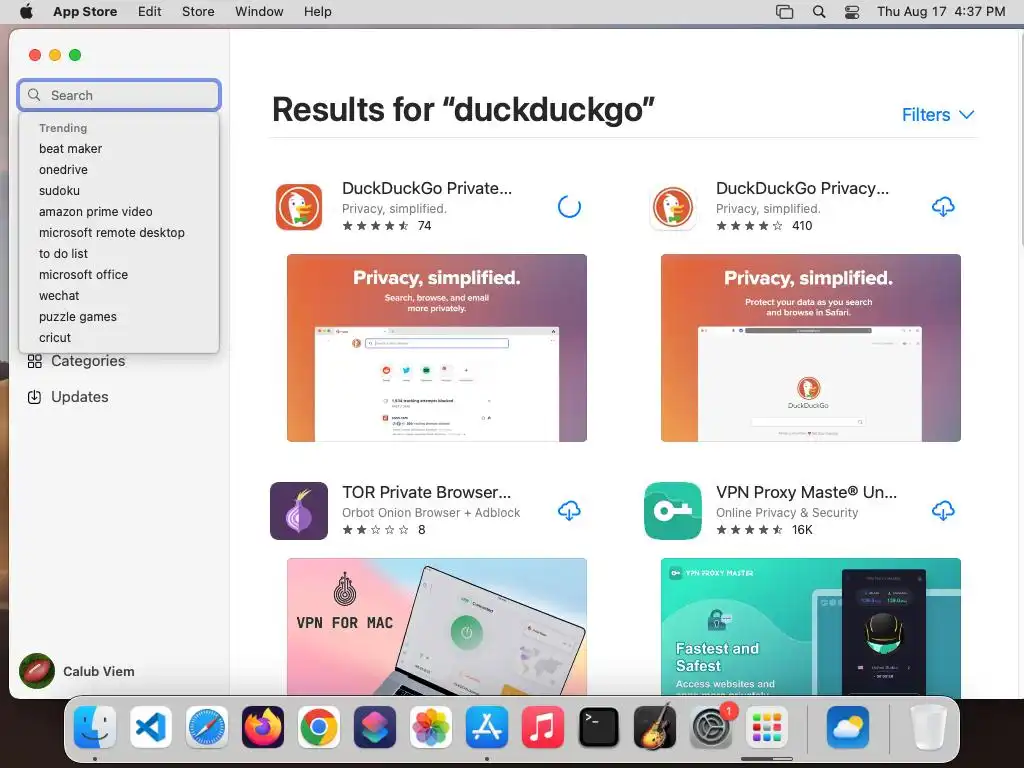
Task: Open the Edit menu
Action: click(x=150, y=12)
